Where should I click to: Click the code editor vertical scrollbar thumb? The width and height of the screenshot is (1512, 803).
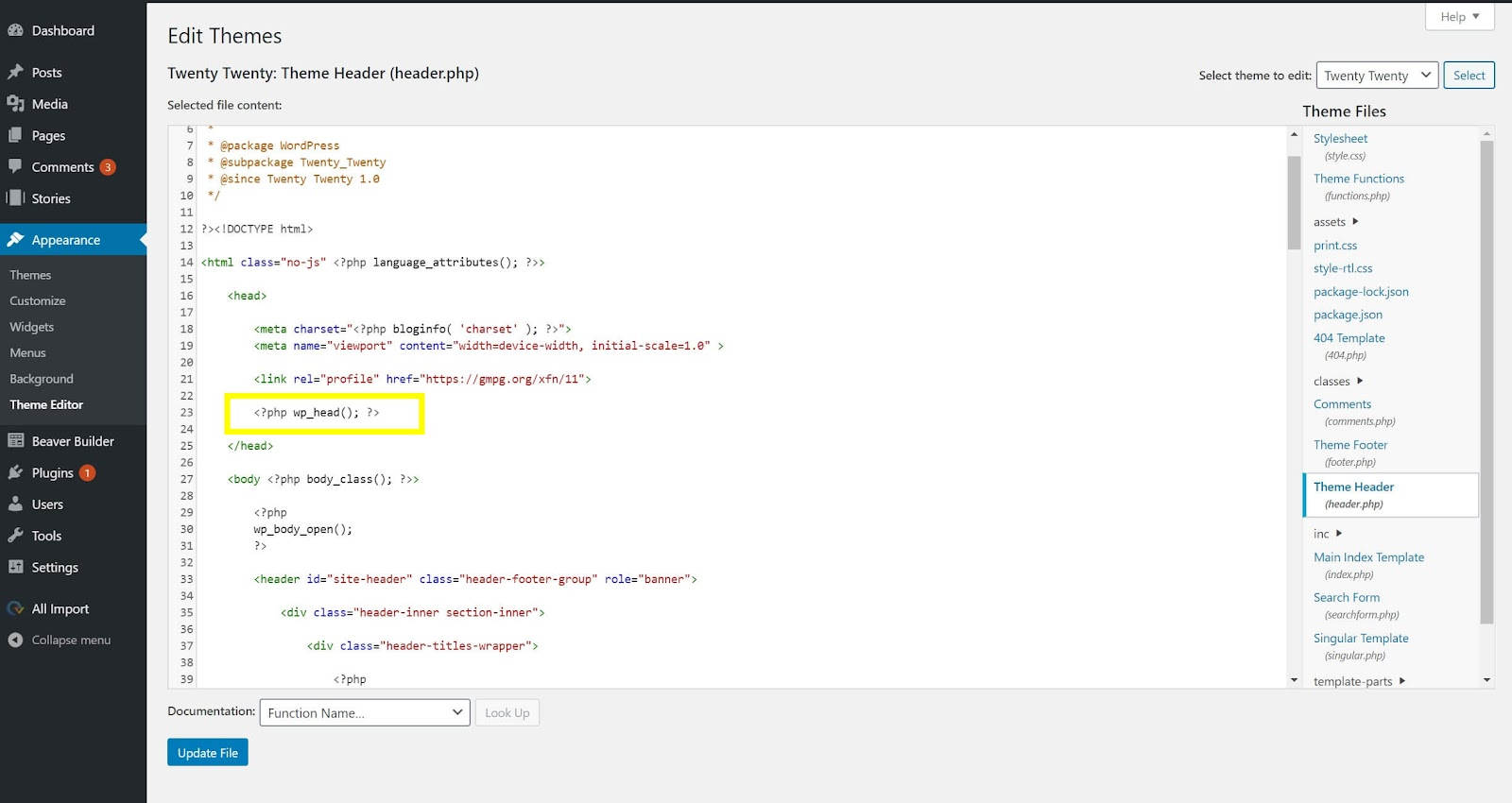click(1294, 202)
